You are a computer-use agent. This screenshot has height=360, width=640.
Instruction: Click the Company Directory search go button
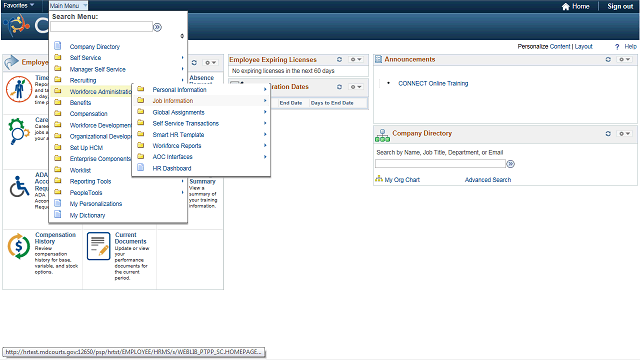pyautogui.click(x=511, y=164)
